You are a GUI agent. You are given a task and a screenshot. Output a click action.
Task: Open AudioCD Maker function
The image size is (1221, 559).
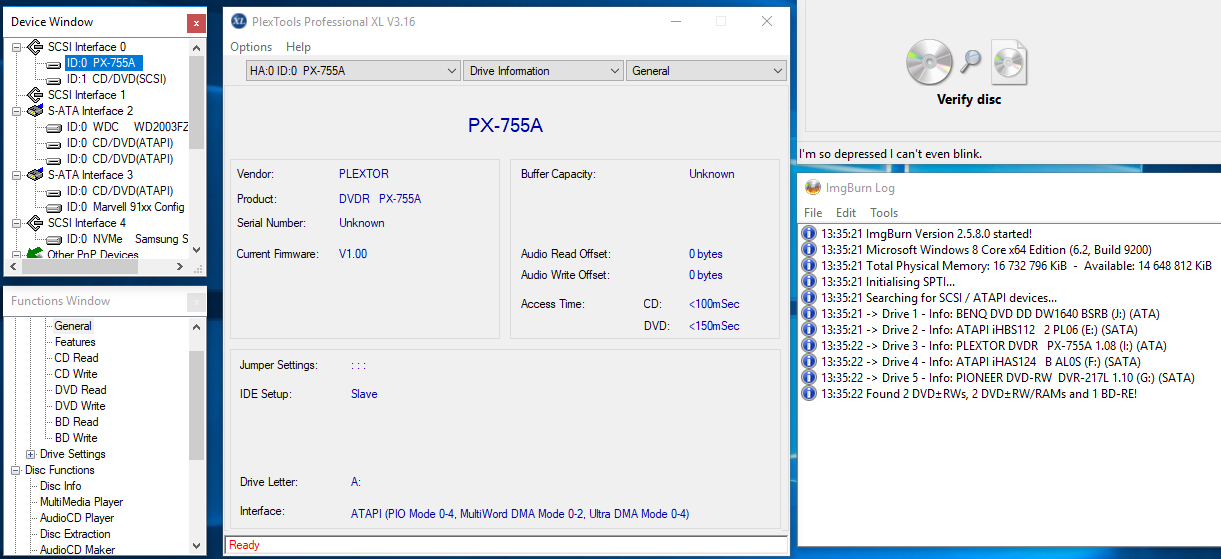77,550
